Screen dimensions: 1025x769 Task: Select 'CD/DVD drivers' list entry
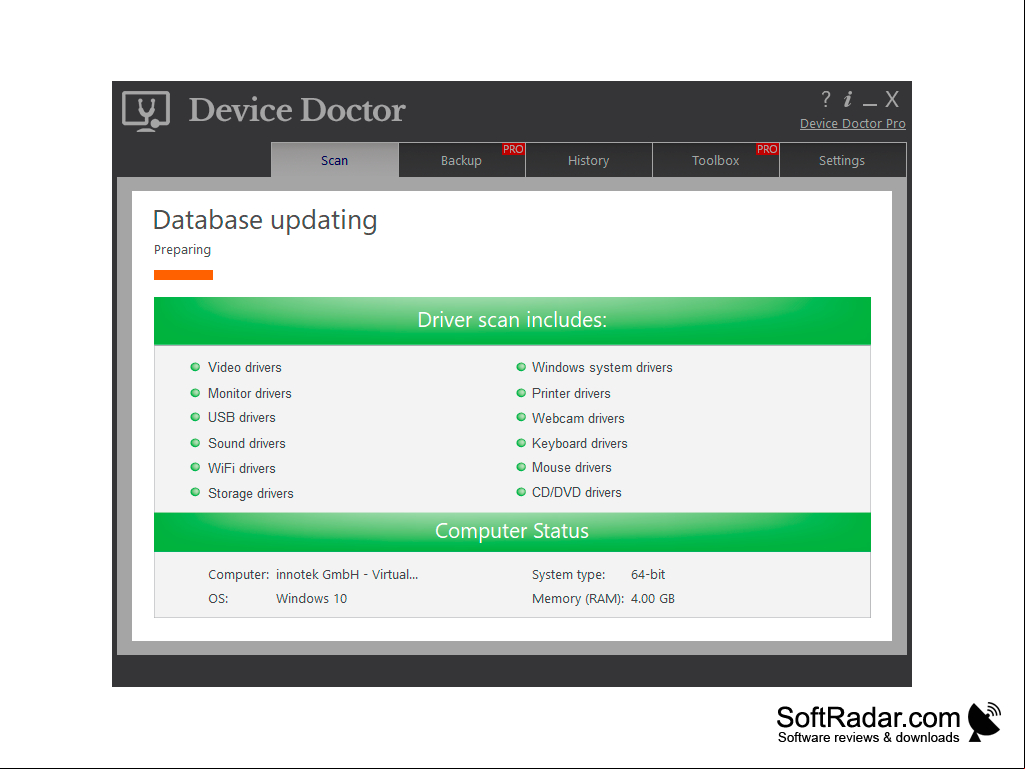click(x=577, y=492)
